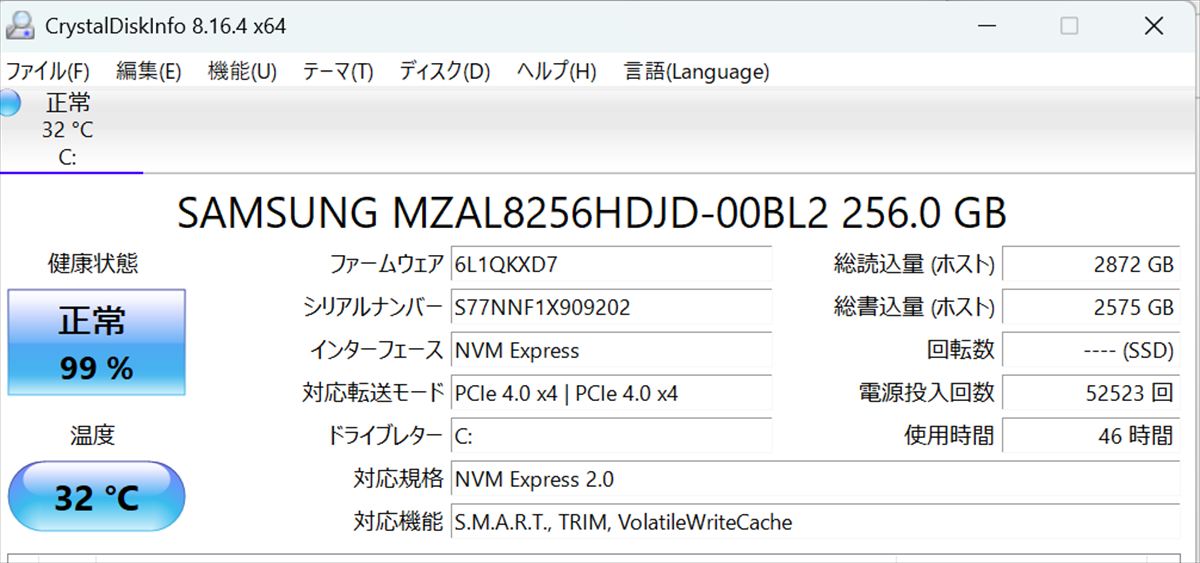
Task: Open the ファイル(F) menu
Action: (48, 71)
